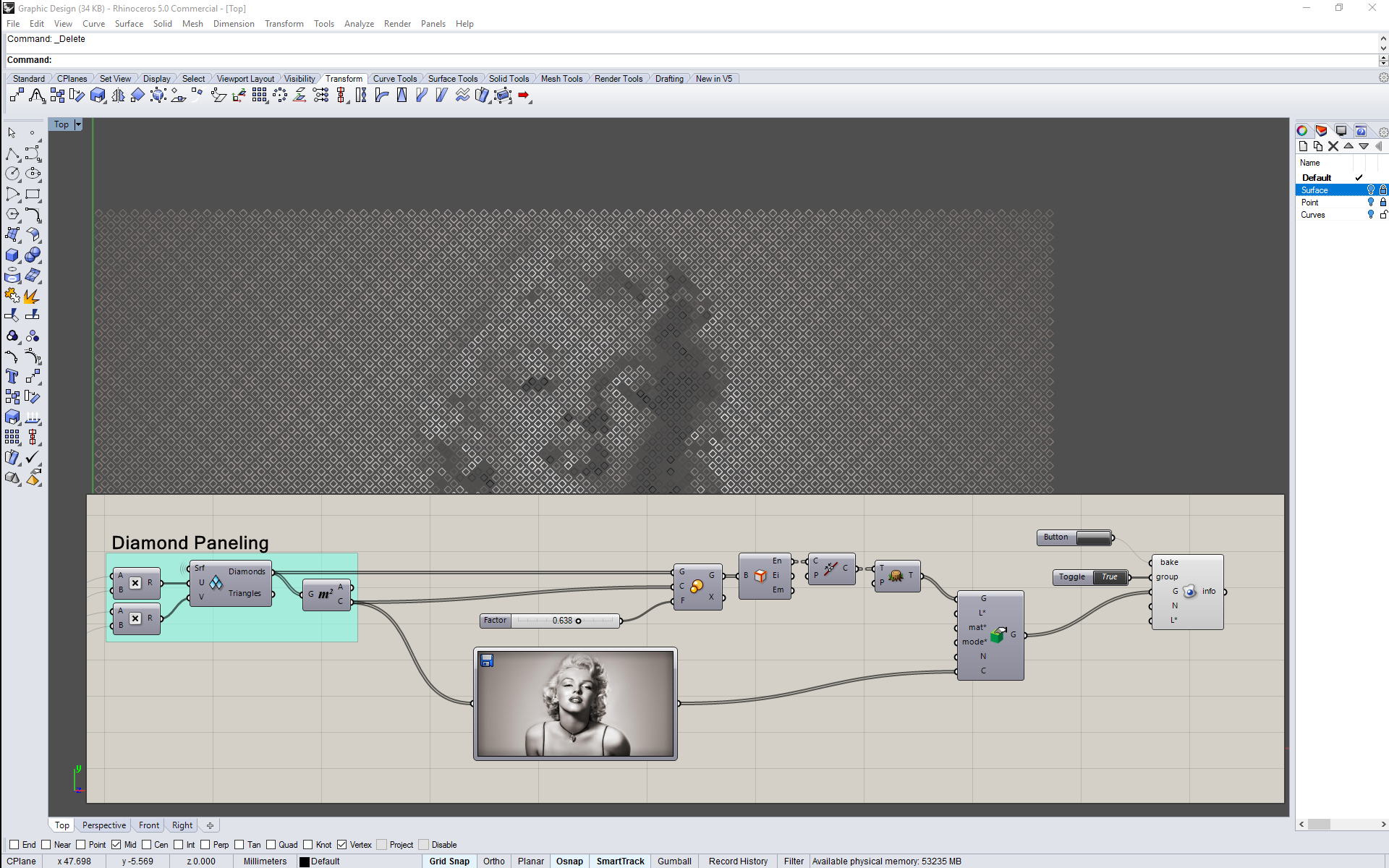Open the Surface menu
The height and width of the screenshot is (868, 1389).
[x=129, y=24]
